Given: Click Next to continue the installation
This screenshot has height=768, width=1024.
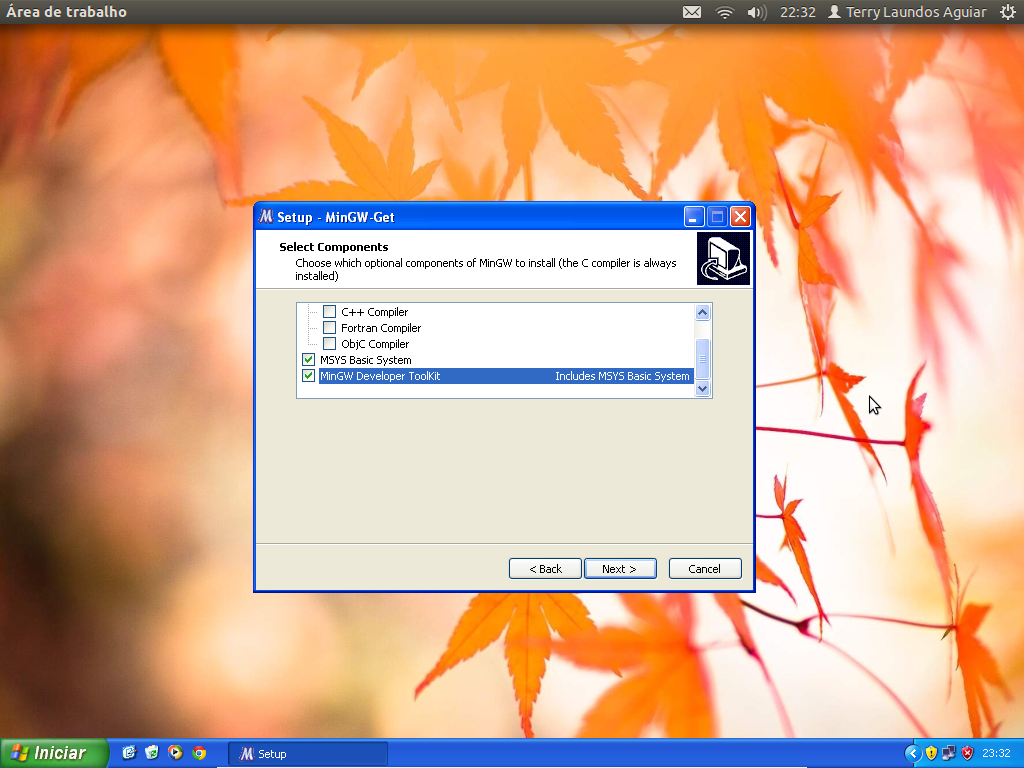Looking at the screenshot, I should (x=620, y=569).
